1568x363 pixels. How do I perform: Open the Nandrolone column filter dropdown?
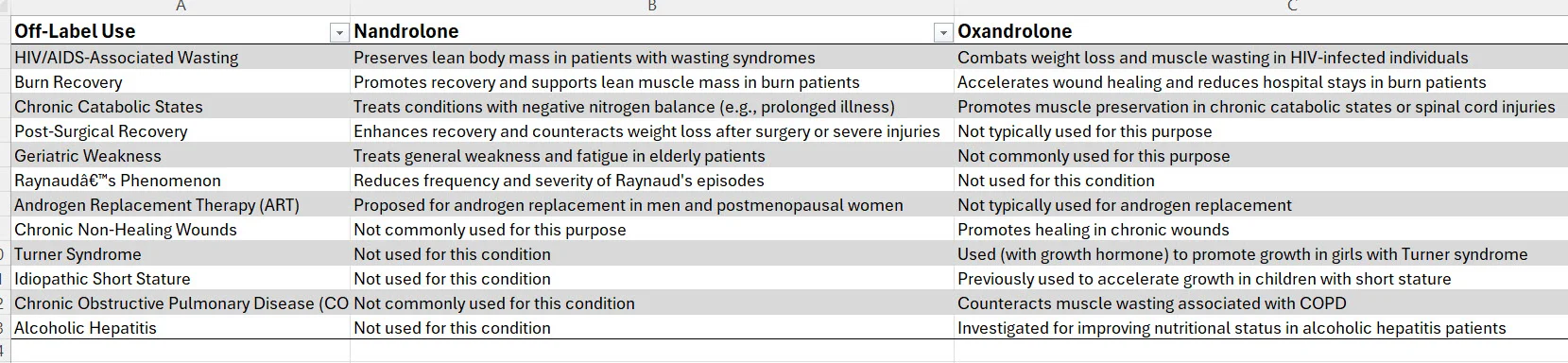942,33
